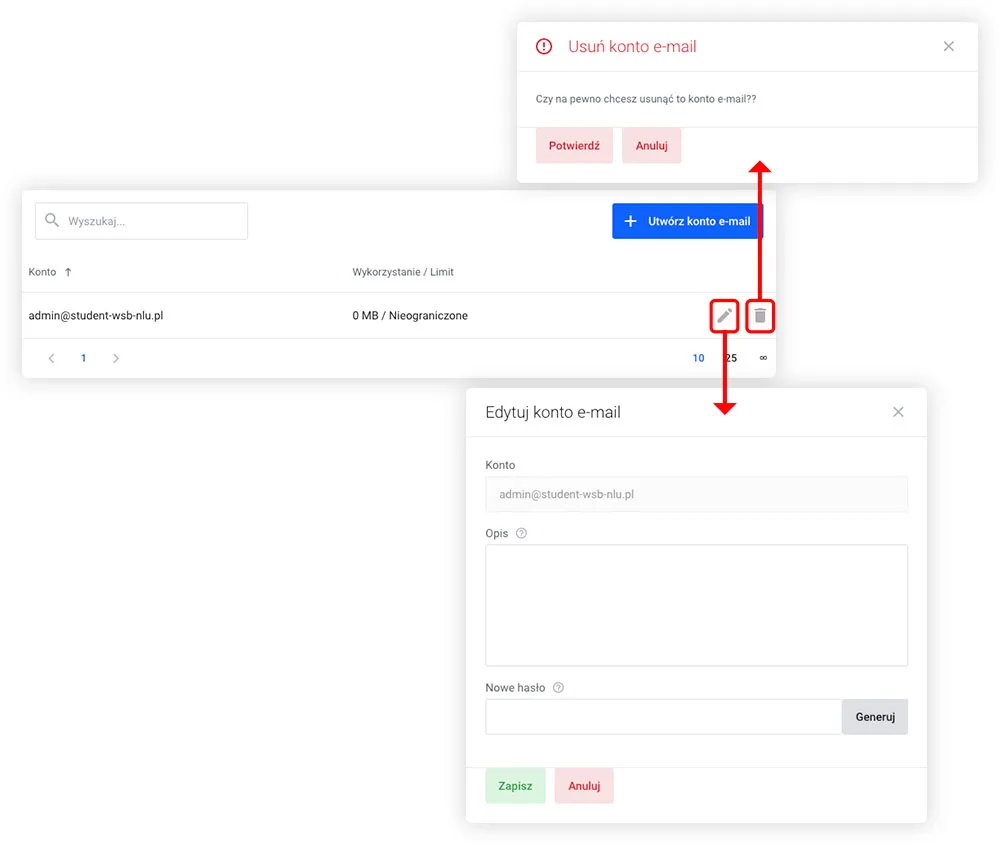
Task: Close the Edytuj konto e-mail dialog
Action: [898, 412]
